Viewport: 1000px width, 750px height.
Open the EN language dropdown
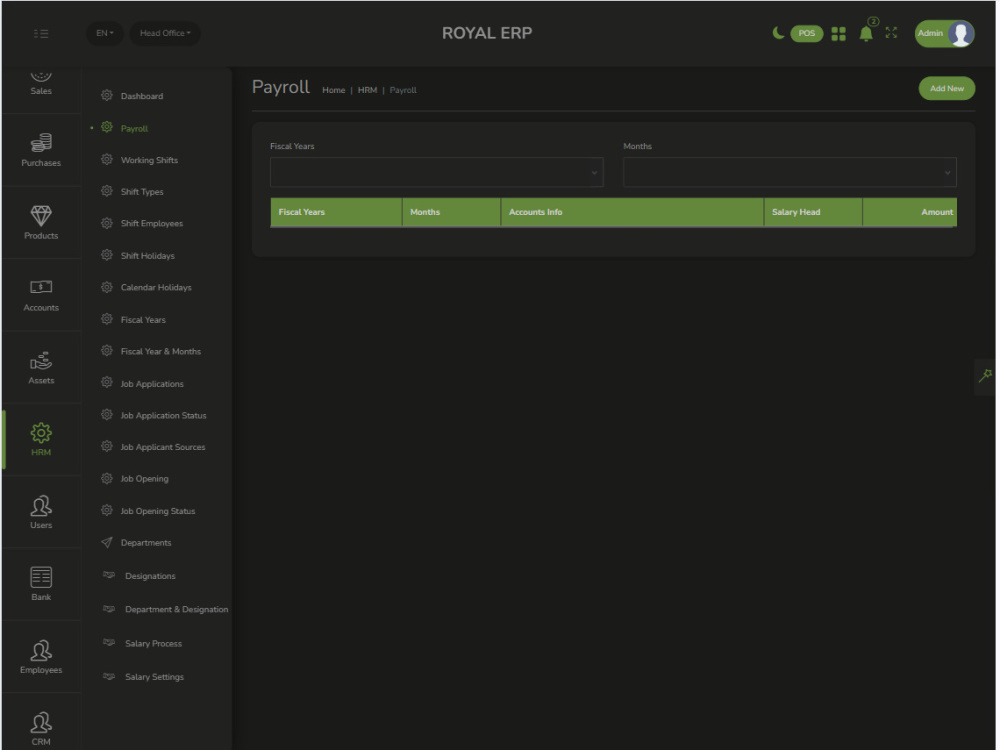coord(105,33)
